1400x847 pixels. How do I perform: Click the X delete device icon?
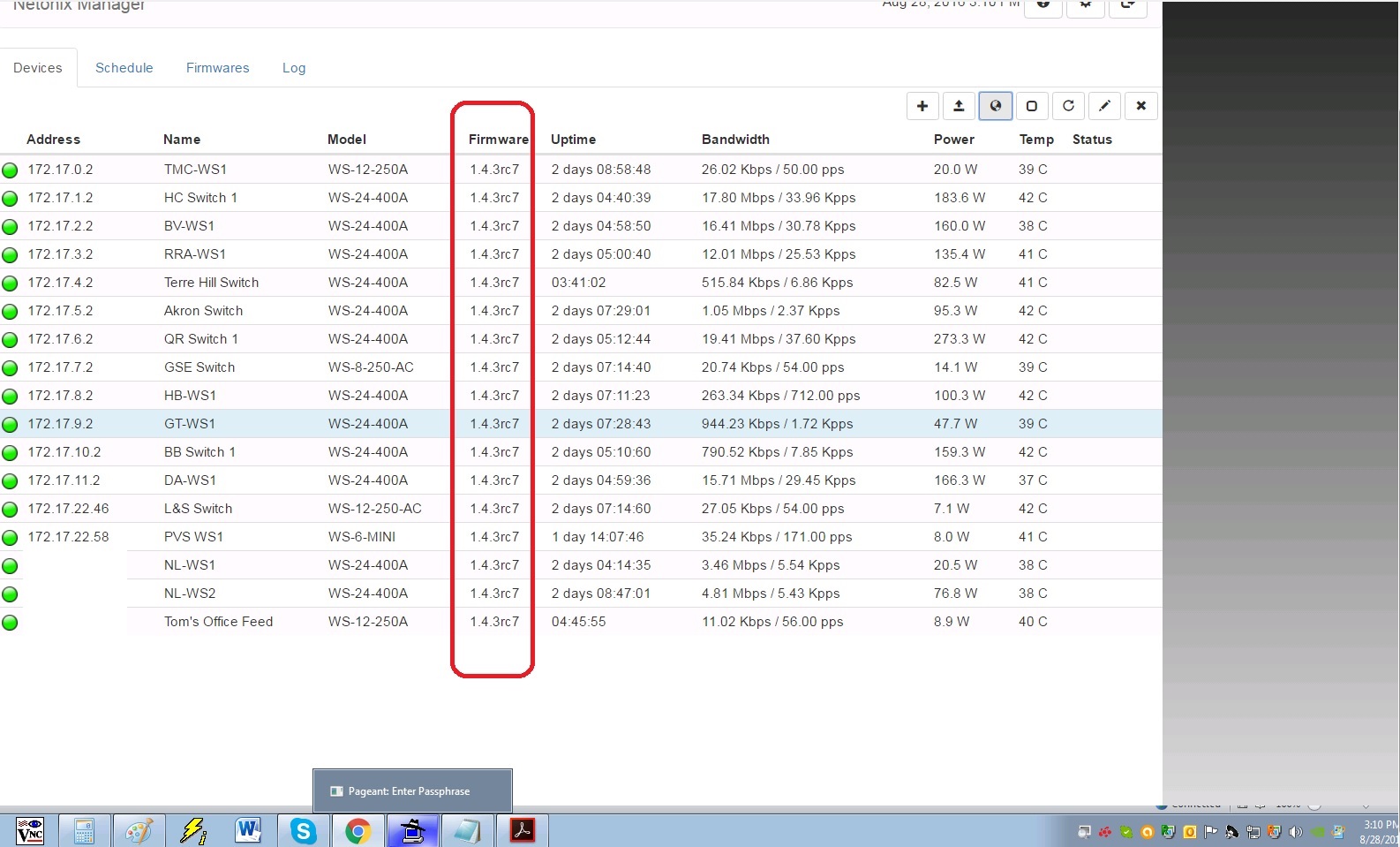(1141, 106)
